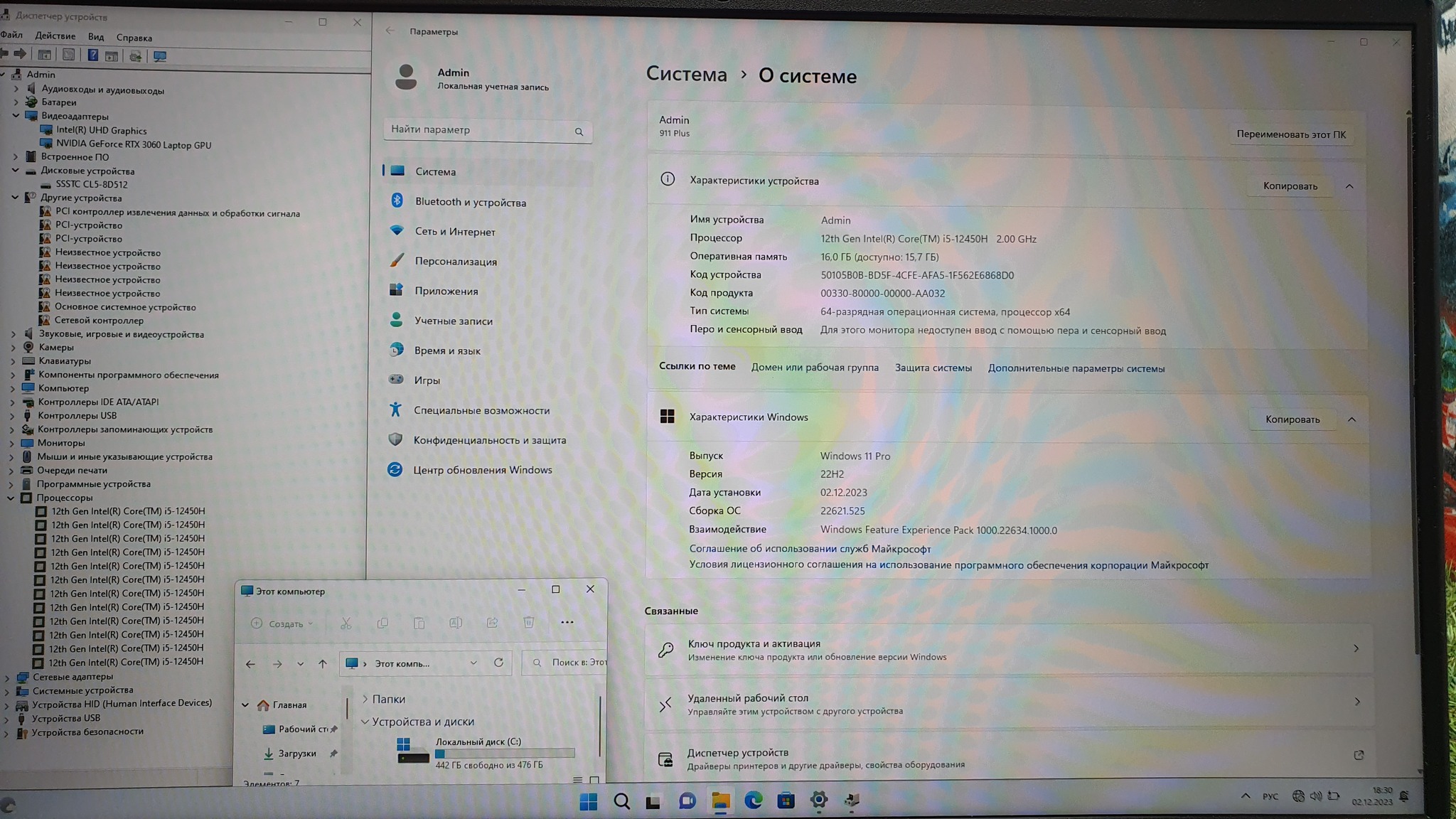This screenshot has height=819, width=1456.
Task: Open the Действие menu in Device Manager
Action: pos(55,36)
